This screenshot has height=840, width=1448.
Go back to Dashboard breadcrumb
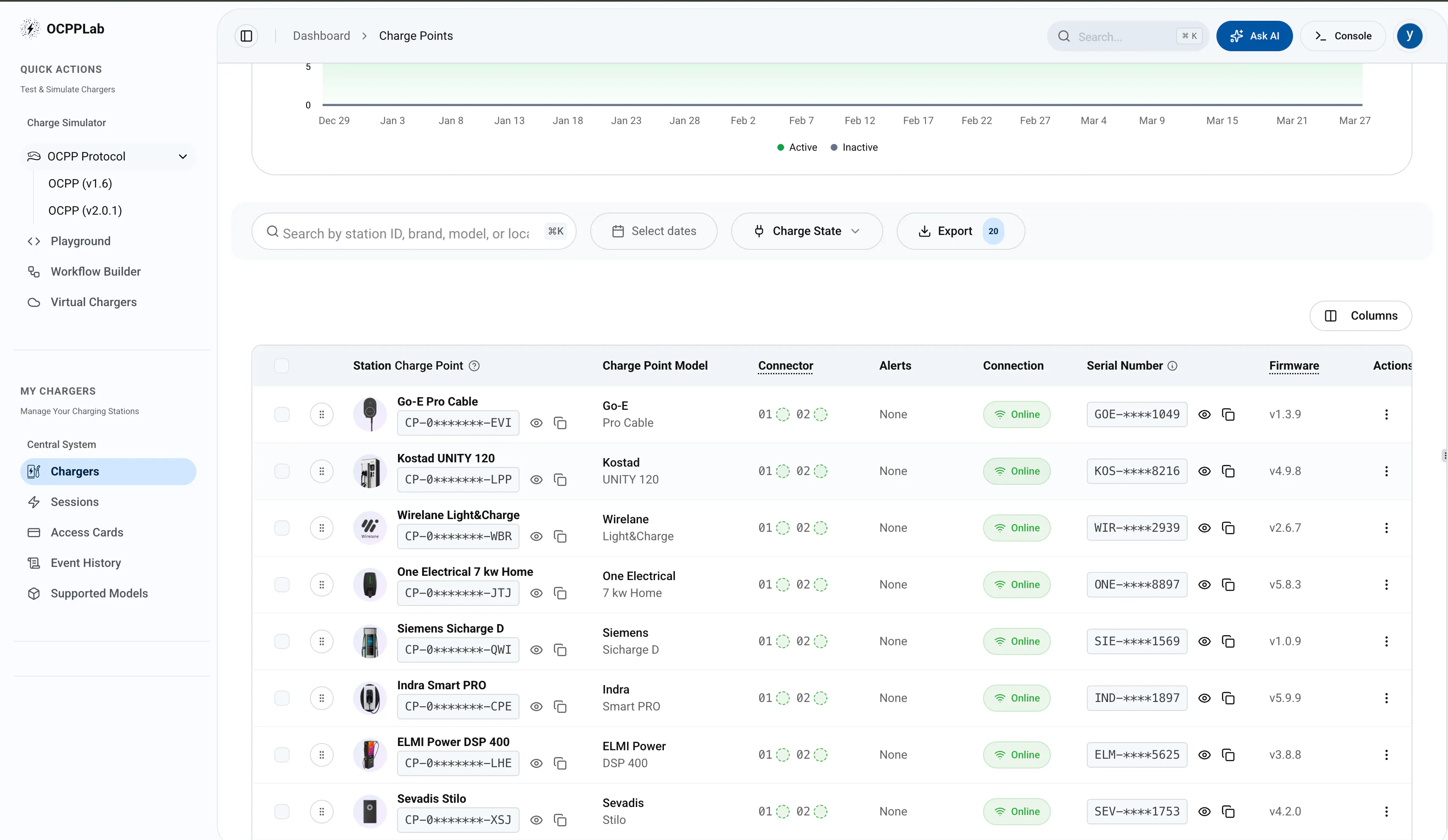[321, 36]
